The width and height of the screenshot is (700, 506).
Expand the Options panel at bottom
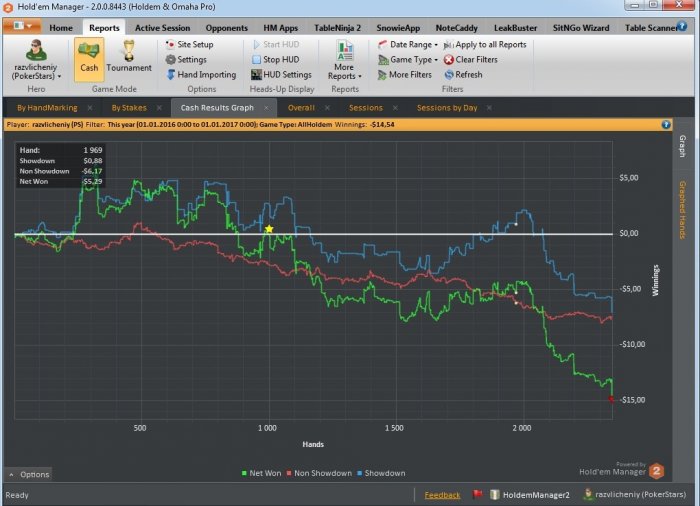(x=29, y=474)
